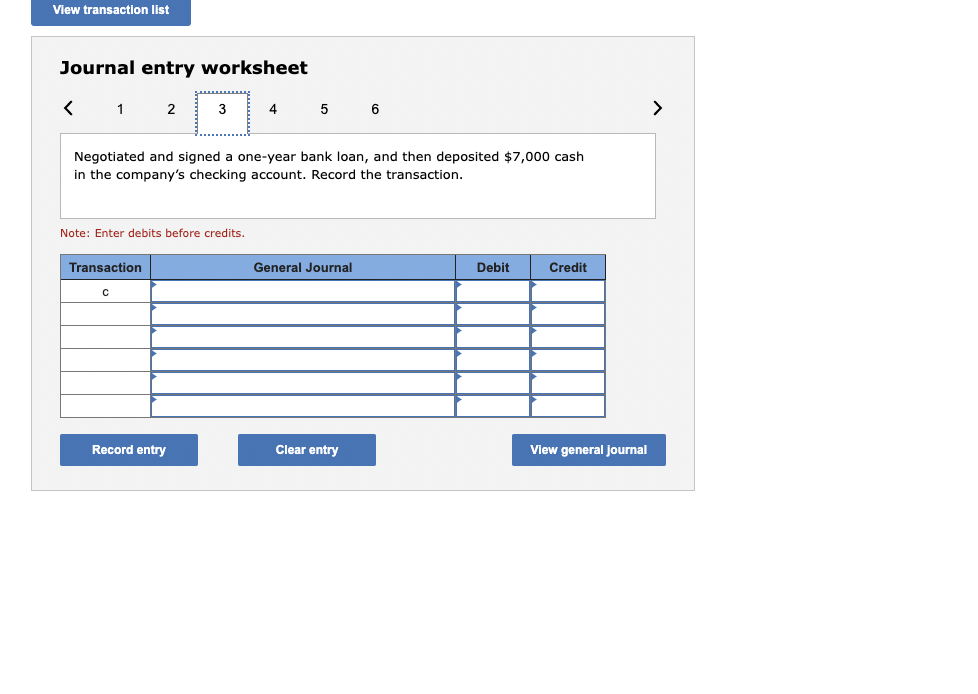The width and height of the screenshot is (978, 694).
Task: Click the Debit column header
Action: pos(493,267)
